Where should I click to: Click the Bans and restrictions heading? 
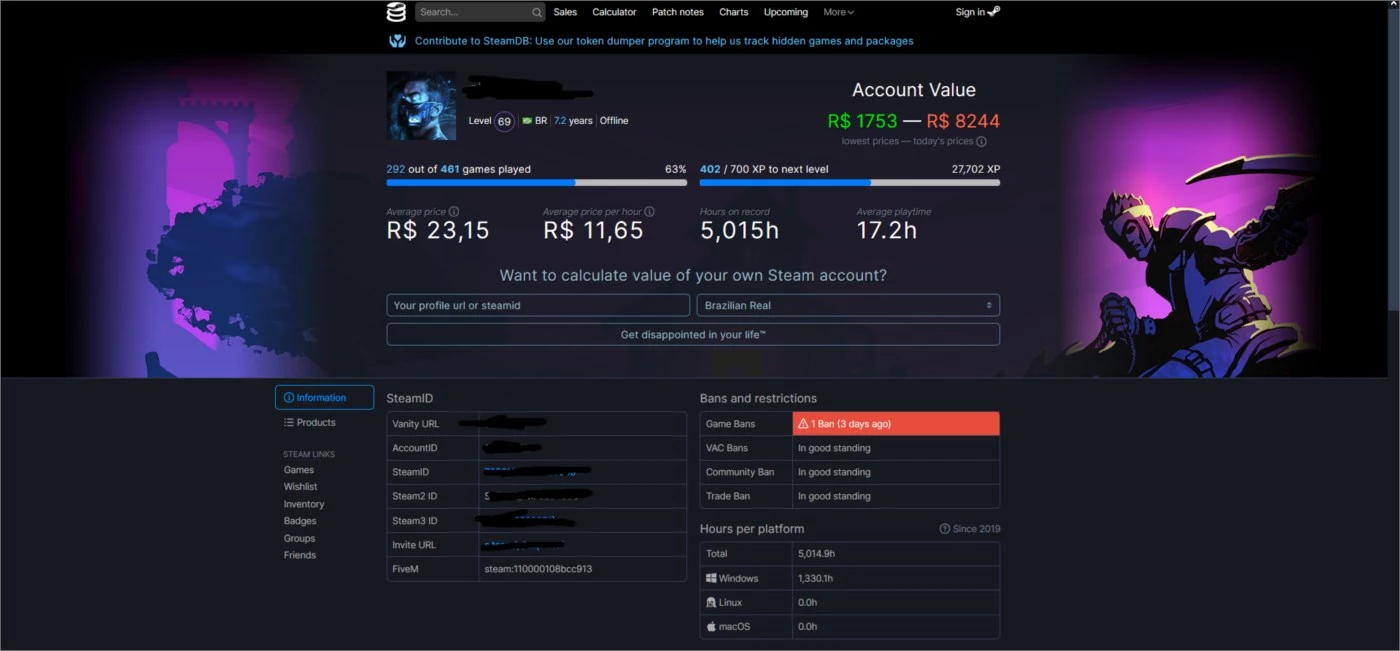pos(758,398)
